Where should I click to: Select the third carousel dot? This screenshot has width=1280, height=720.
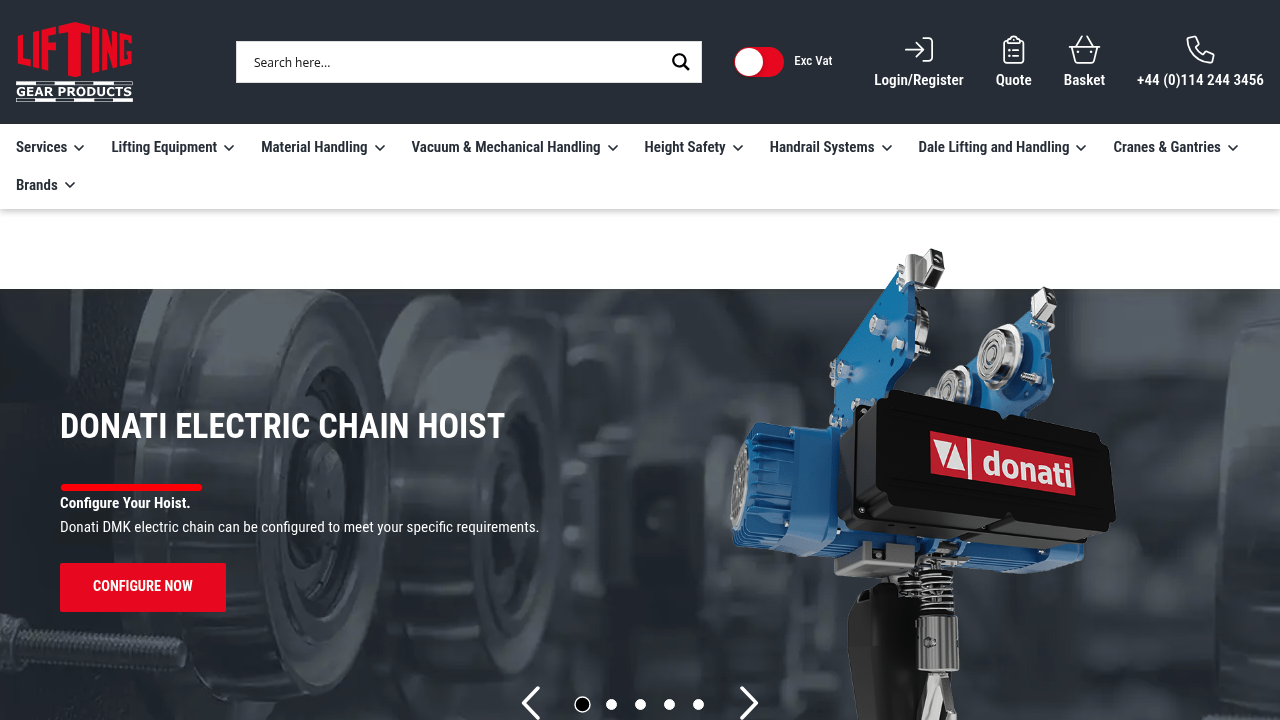click(640, 705)
